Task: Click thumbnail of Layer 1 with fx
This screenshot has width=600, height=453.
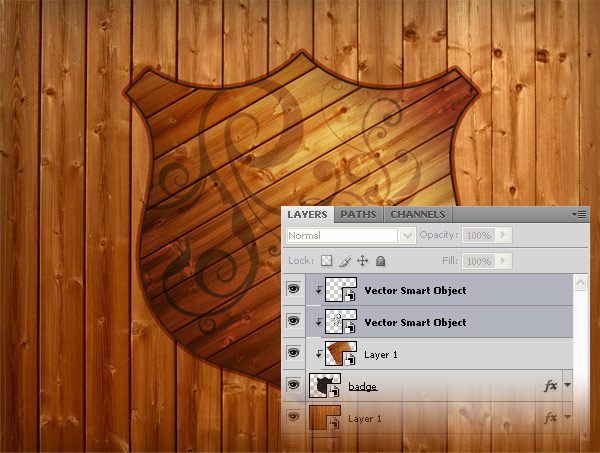Action: click(x=325, y=418)
